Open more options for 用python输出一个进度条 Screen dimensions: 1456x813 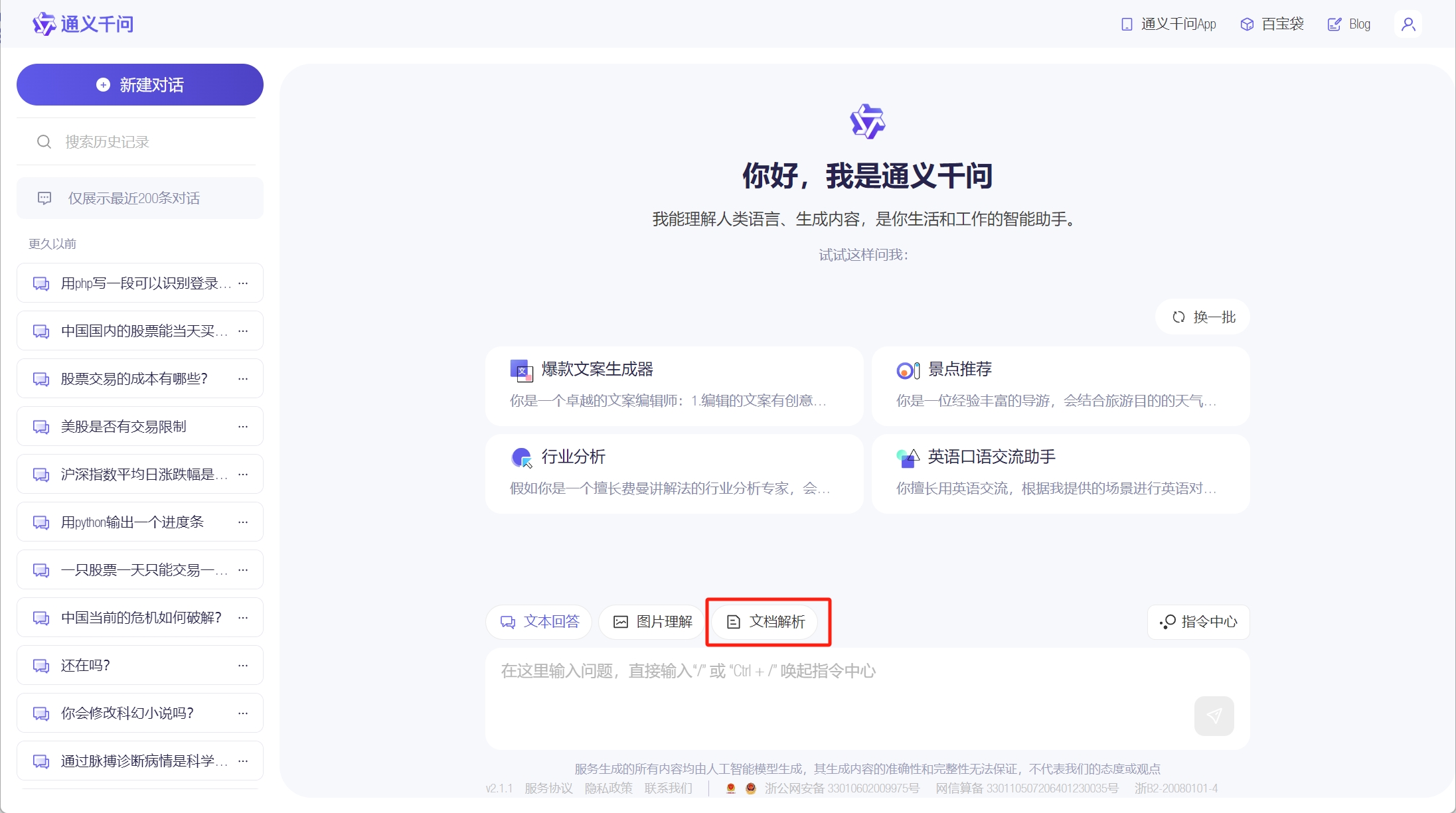(x=243, y=522)
